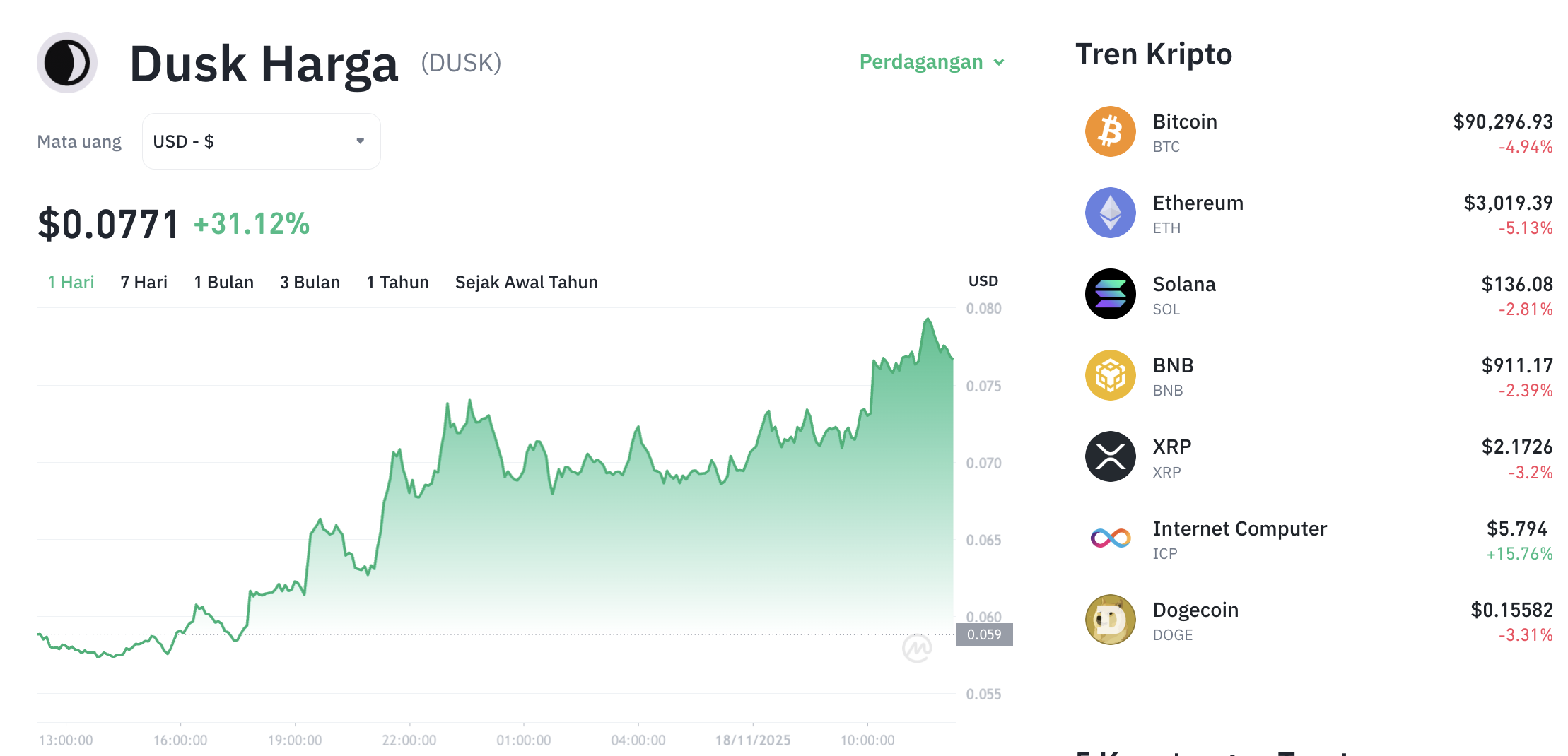The height and width of the screenshot is (756, 1568).
Task: Click the Dusk logo beside the title
Action: 66,62
